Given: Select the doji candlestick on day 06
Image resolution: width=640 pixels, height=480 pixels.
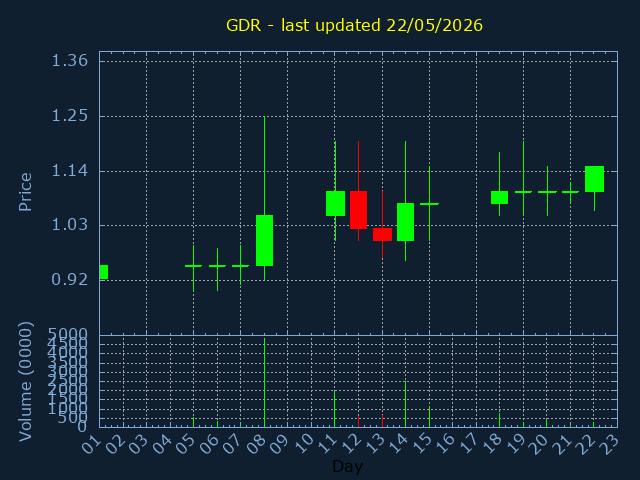Looking at the screenshot, I should [218, 266].
